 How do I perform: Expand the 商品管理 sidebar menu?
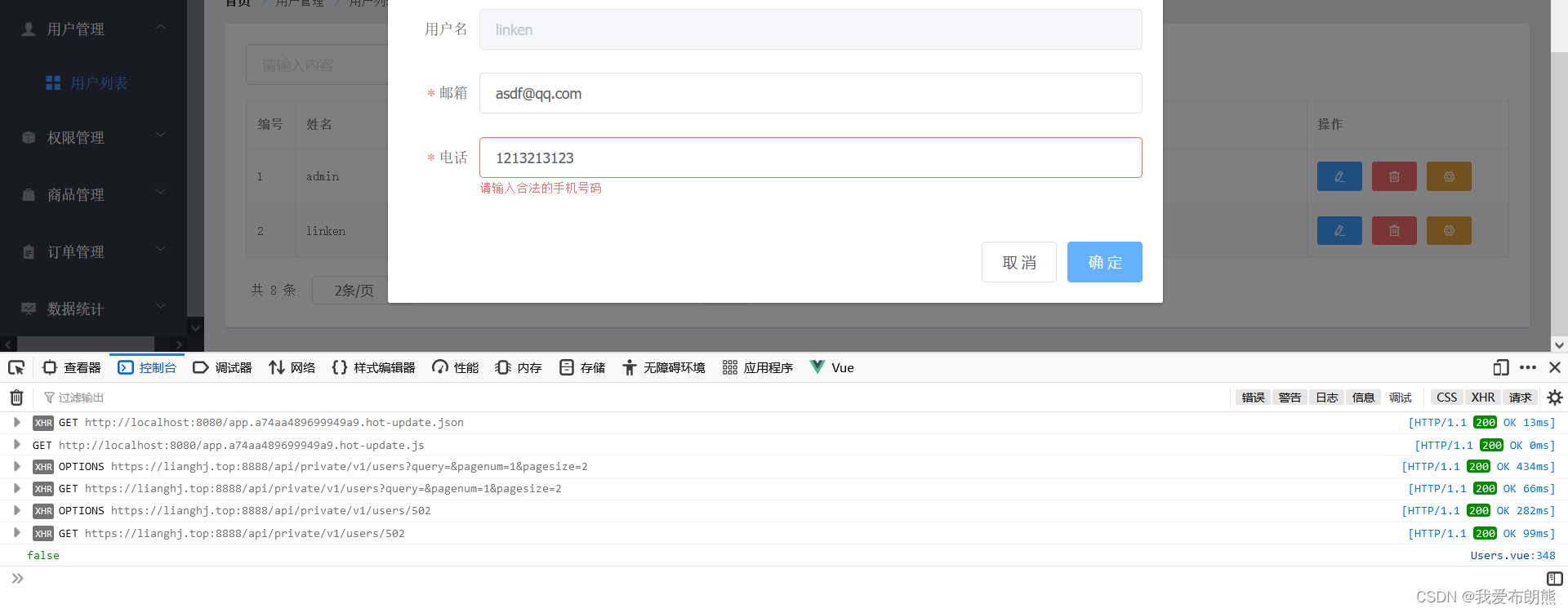[x=93, y=194]
